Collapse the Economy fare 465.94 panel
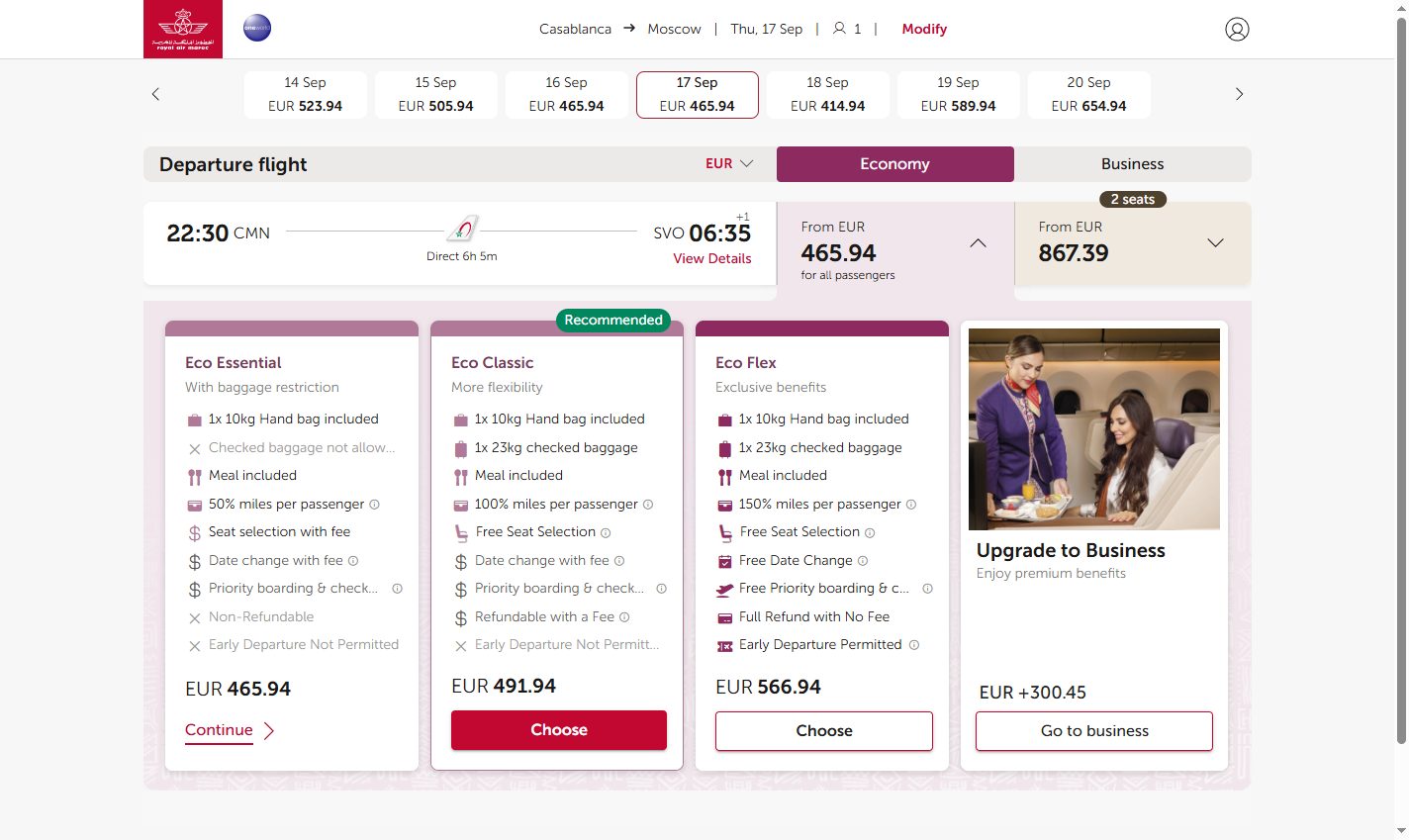The height and width of the screenshot is (840, 1409). pos(978,243)
